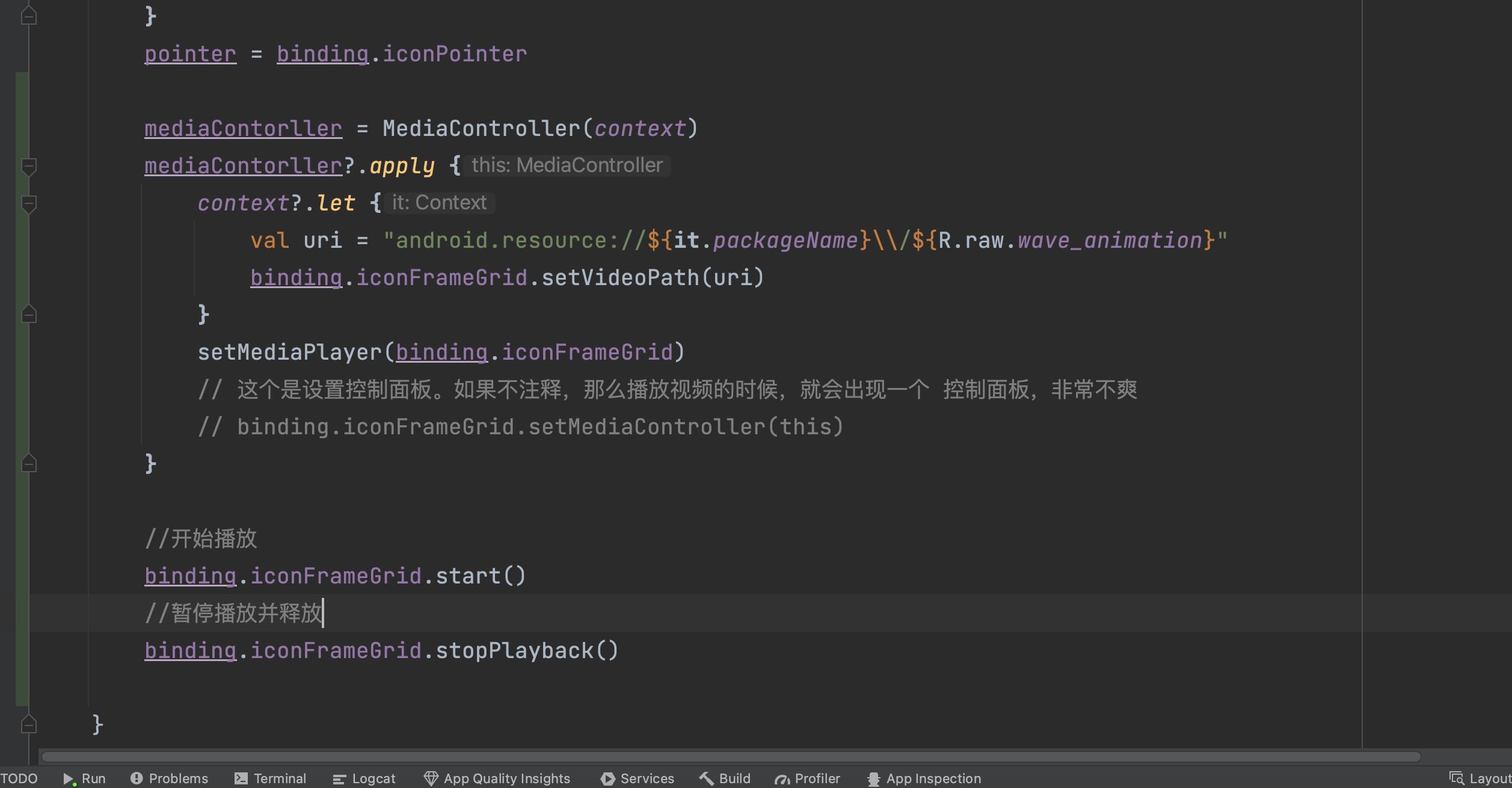The width and height of the screenshot is (1512, 788).
Task: Click the Run play icon
Action: click(69, 779)
